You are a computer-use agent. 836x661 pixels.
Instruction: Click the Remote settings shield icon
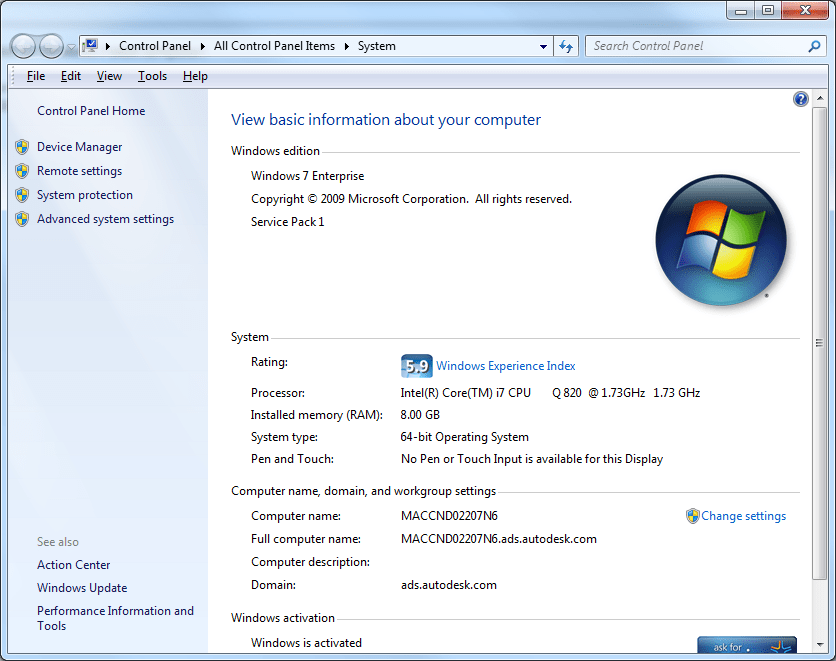22,170
